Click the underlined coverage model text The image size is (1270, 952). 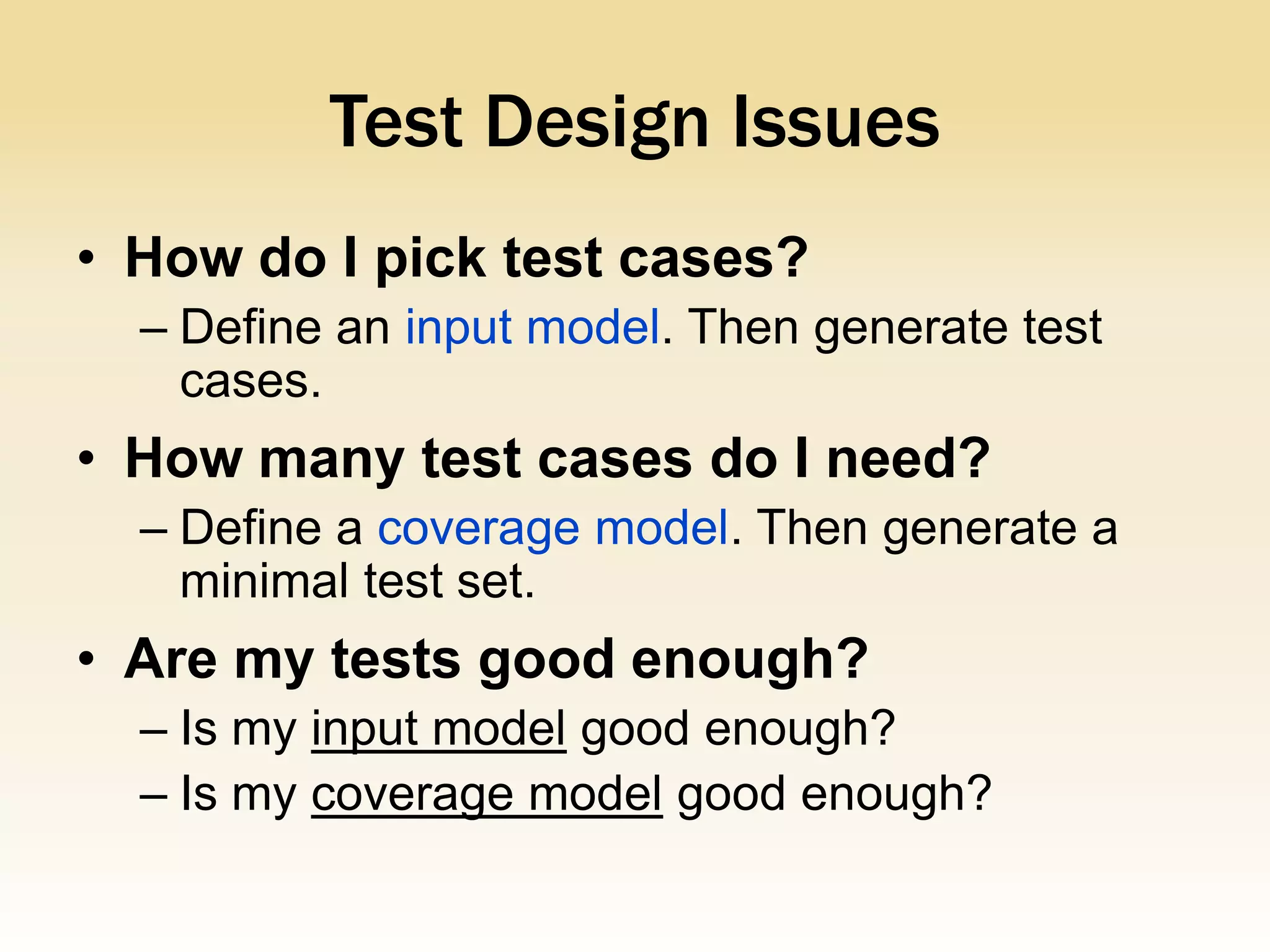tap(487, 795)
